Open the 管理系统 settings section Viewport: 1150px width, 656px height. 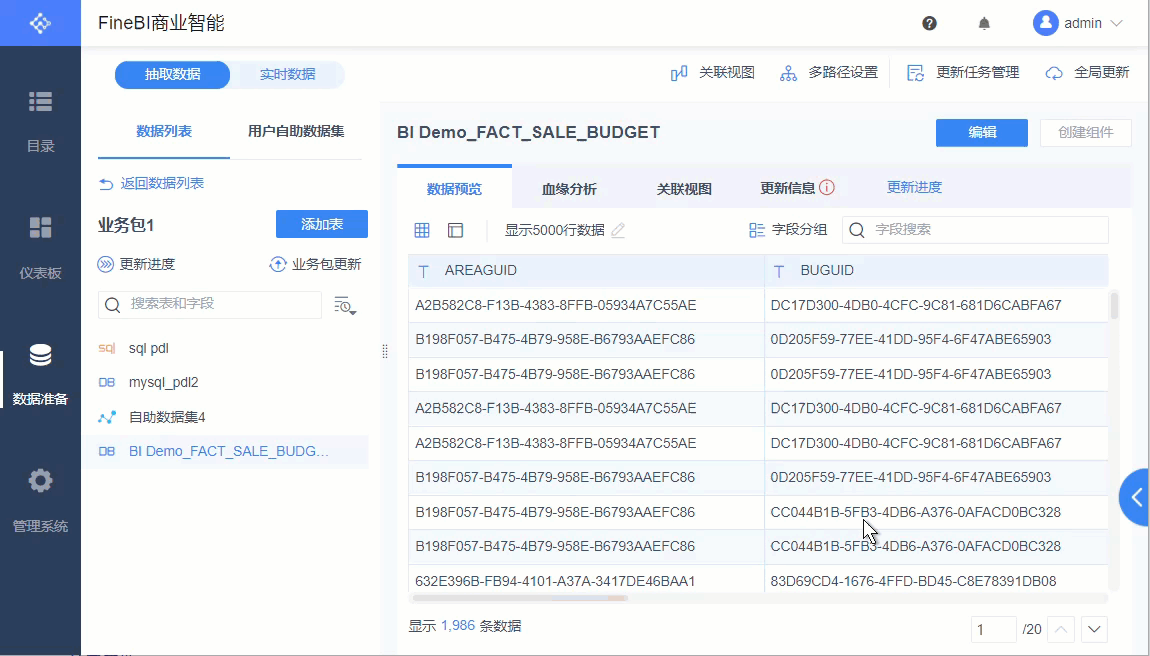40,501
